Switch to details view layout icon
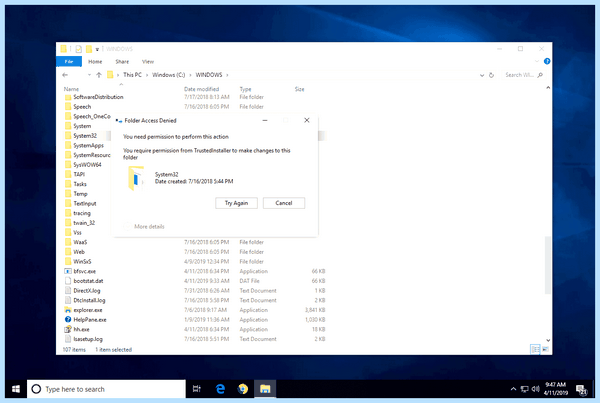 (535, 349)
